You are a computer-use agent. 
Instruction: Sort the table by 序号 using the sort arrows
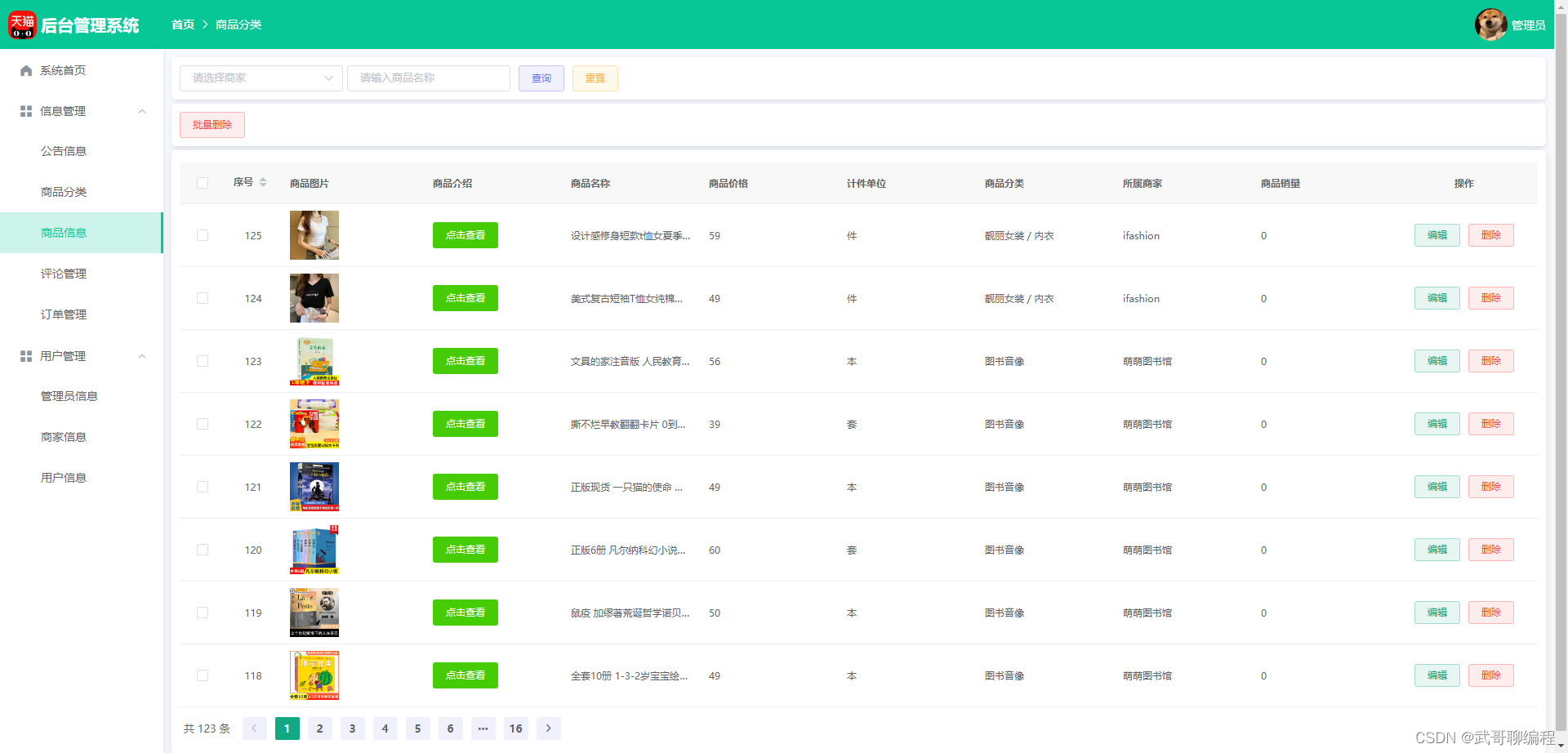pos(265,183)
